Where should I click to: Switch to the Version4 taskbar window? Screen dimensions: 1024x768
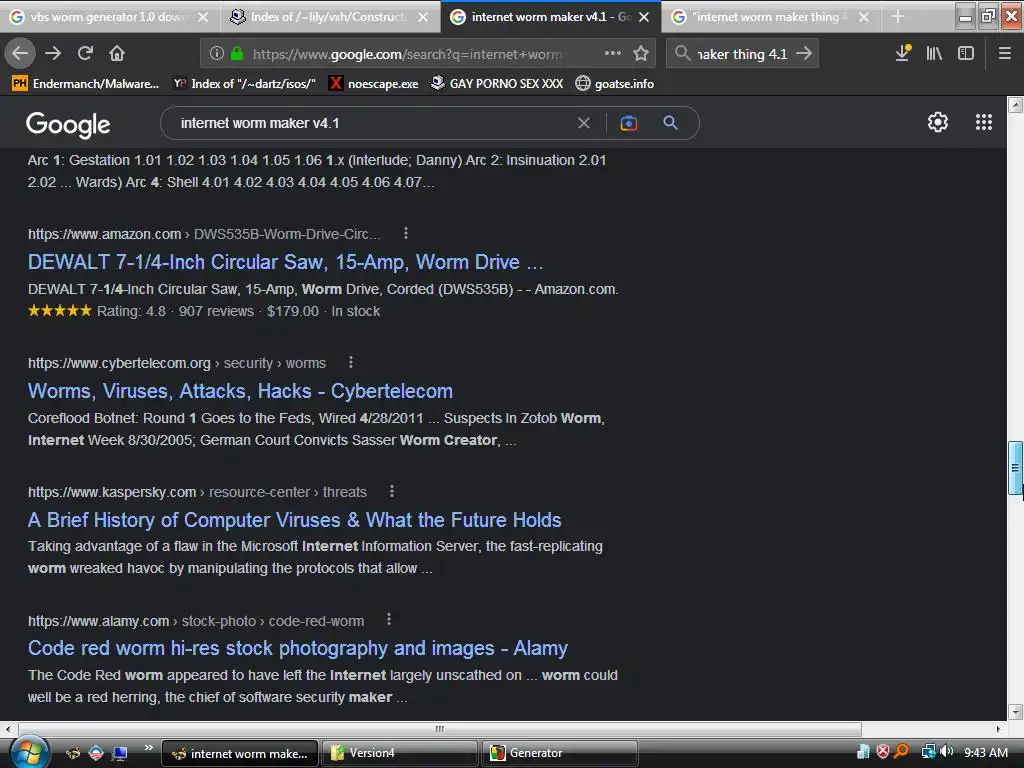[x=400, y=753]
